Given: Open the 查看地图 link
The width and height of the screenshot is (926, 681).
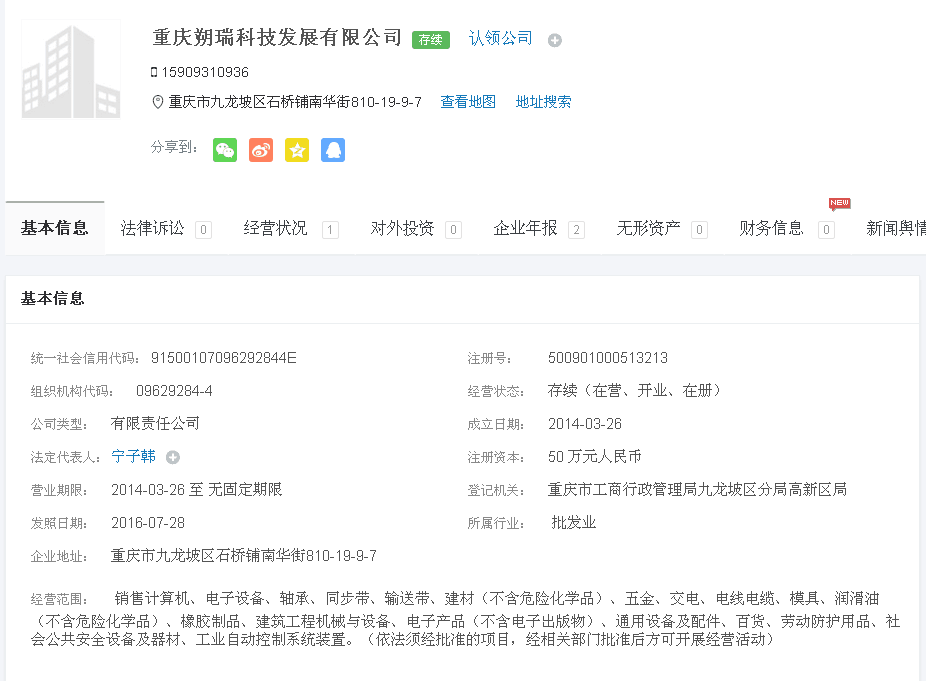Looking at the screenshot, I should pos(468,102).
